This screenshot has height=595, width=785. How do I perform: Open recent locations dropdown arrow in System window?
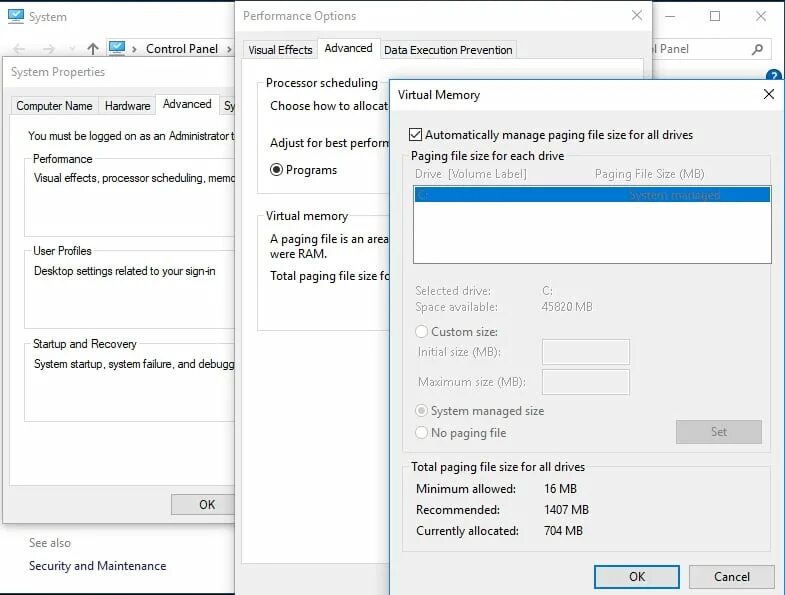coord(72,49)
